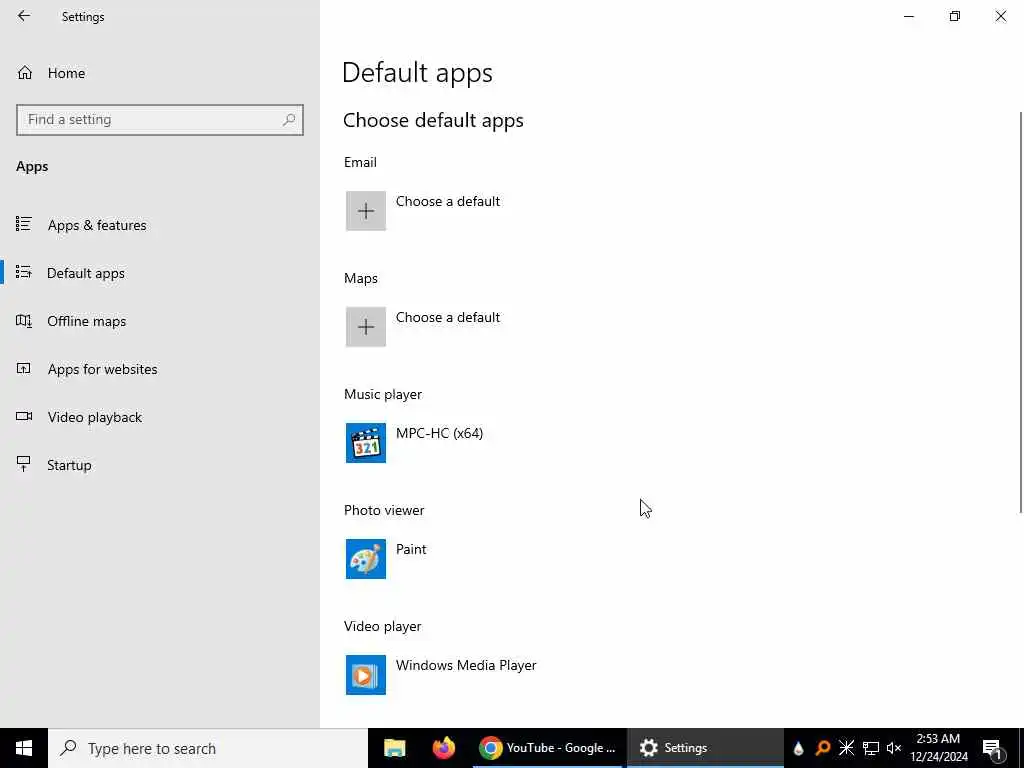Go back using the Settings back arrow
The height and width of the screenshot is (768, 1024).
[x=24, y=16]
